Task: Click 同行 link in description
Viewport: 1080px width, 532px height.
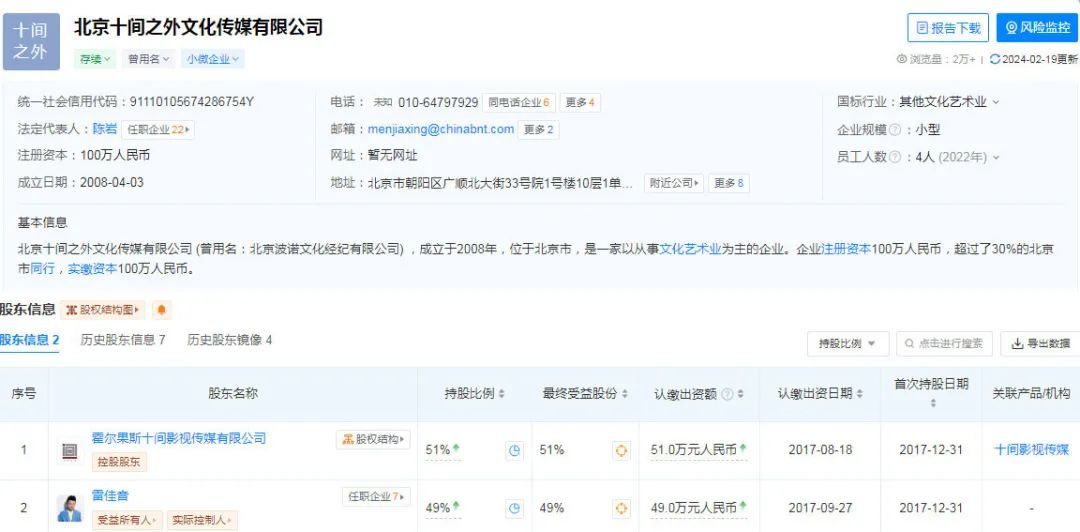Action: tap(43, 269)
